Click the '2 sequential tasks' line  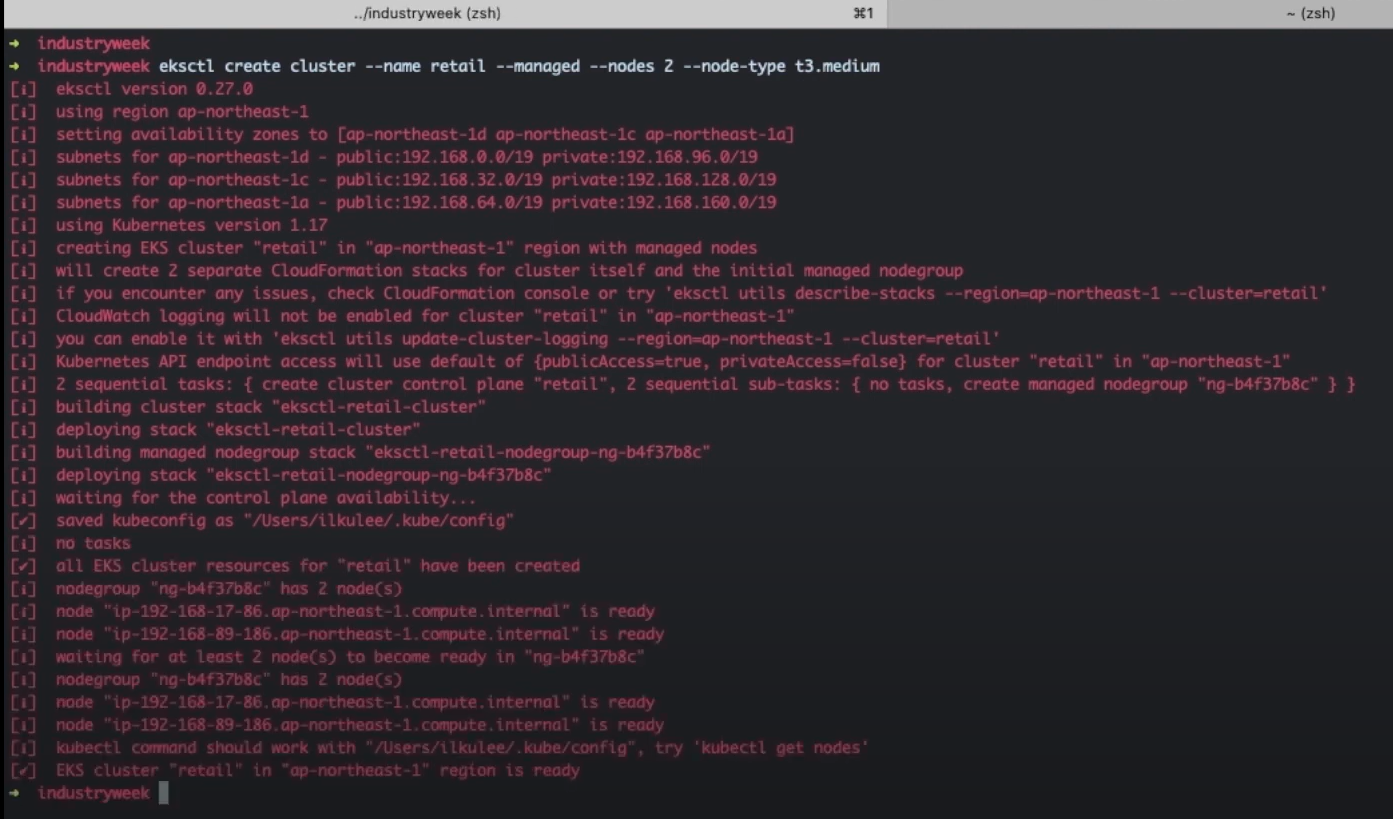682,384
